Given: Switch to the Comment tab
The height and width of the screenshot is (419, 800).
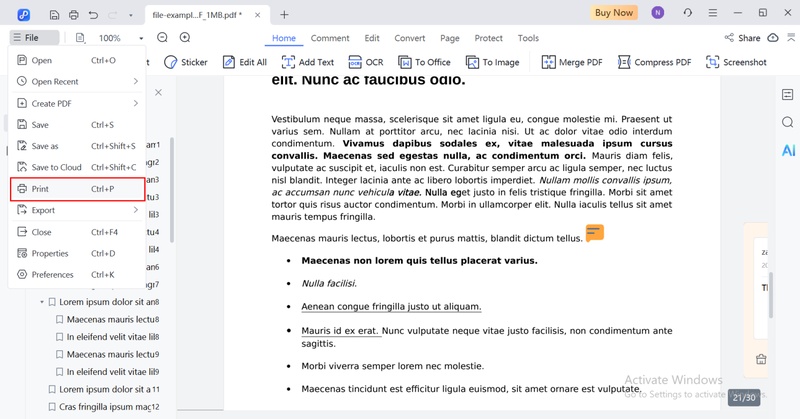Looking at the screenshot, I should (330, 38).
